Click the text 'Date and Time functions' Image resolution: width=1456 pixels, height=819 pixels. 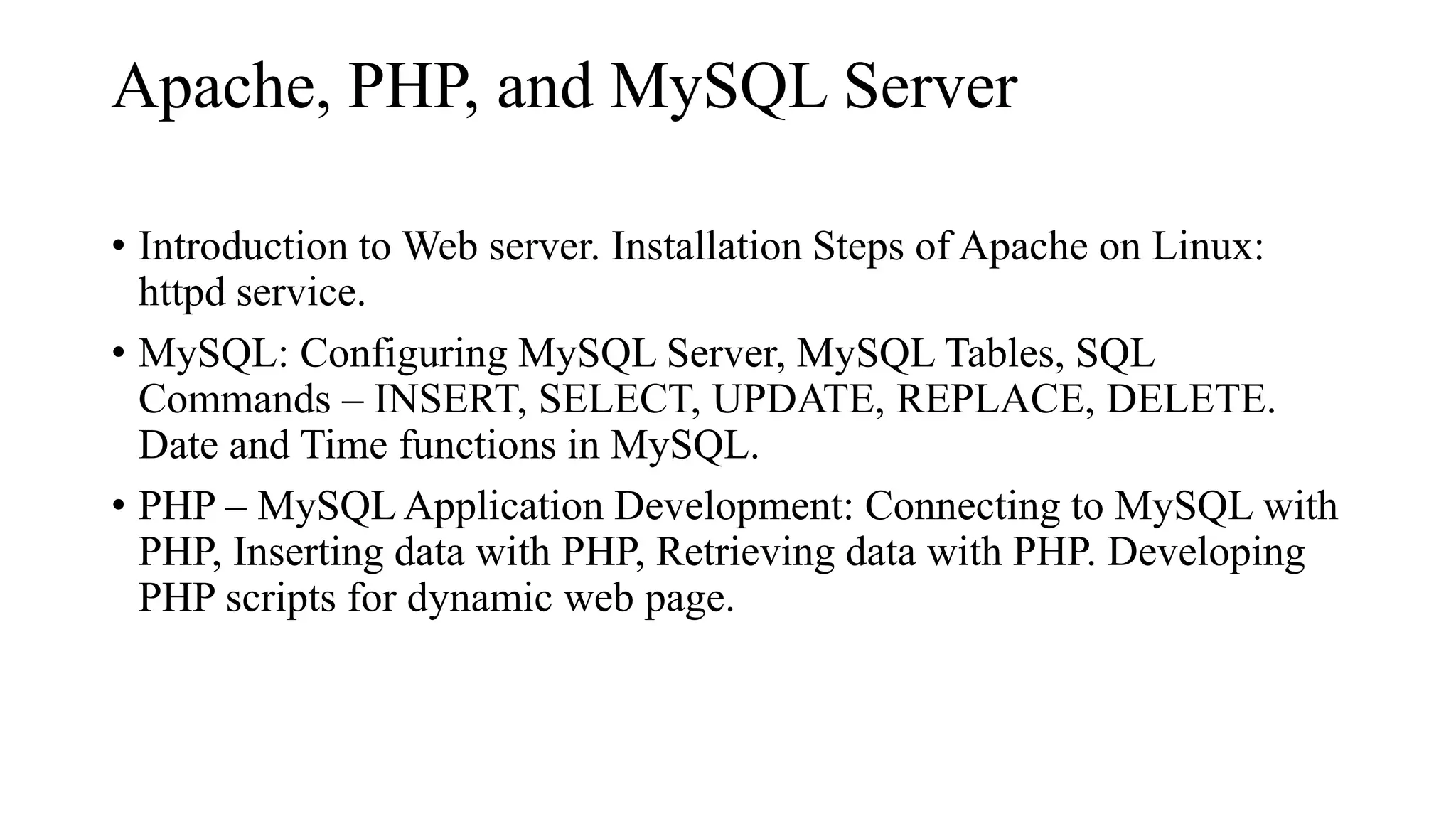347,445
